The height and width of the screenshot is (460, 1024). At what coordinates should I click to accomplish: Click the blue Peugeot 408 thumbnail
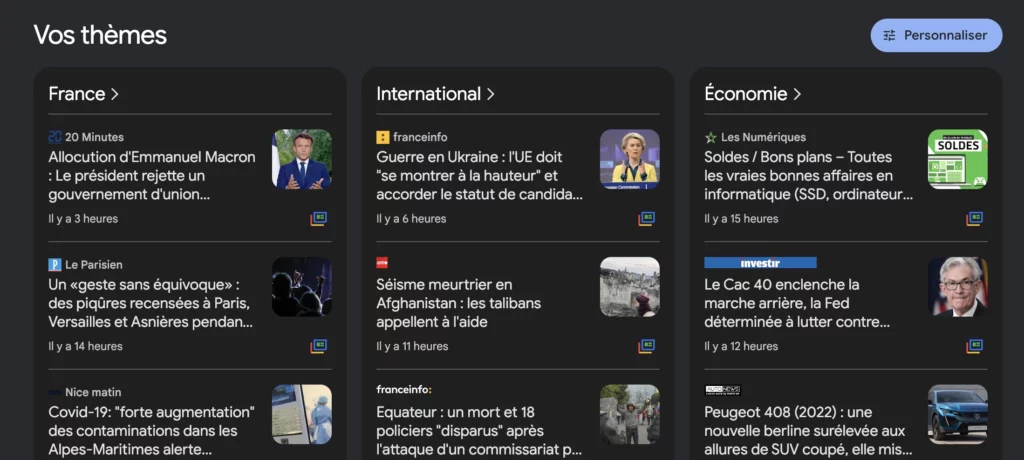coord(957,414)
